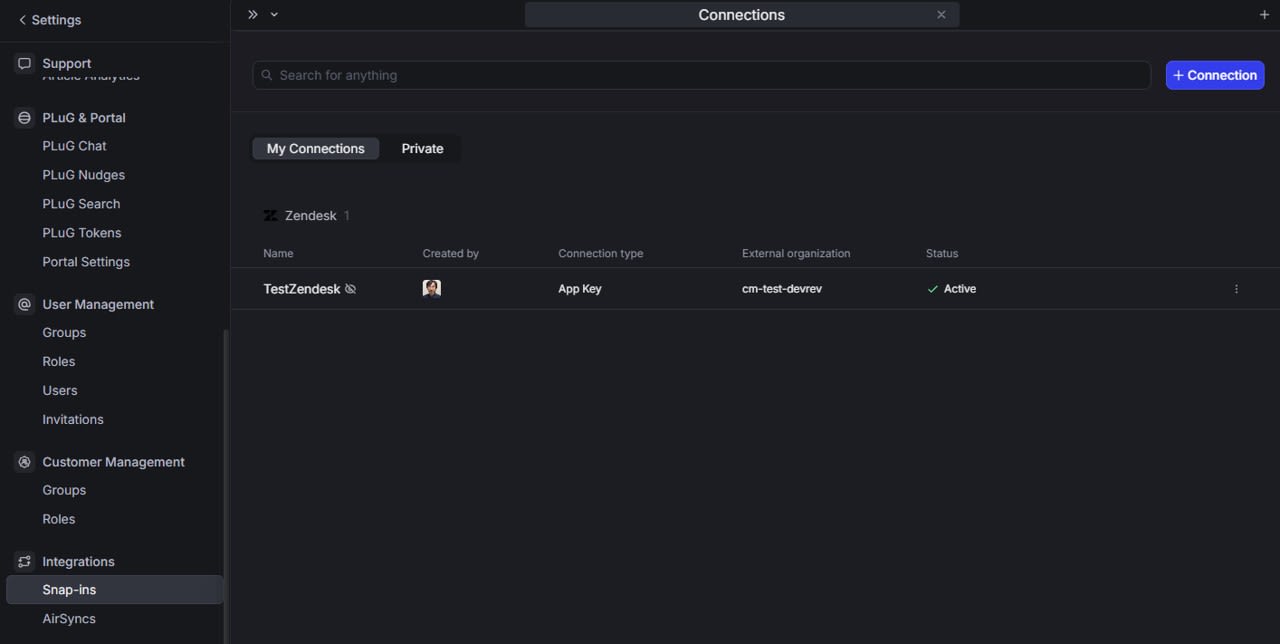Click the Support chat bubble icon
Image resolution: width=1280 pixels, height=644 pixels.
coord(25,63)
